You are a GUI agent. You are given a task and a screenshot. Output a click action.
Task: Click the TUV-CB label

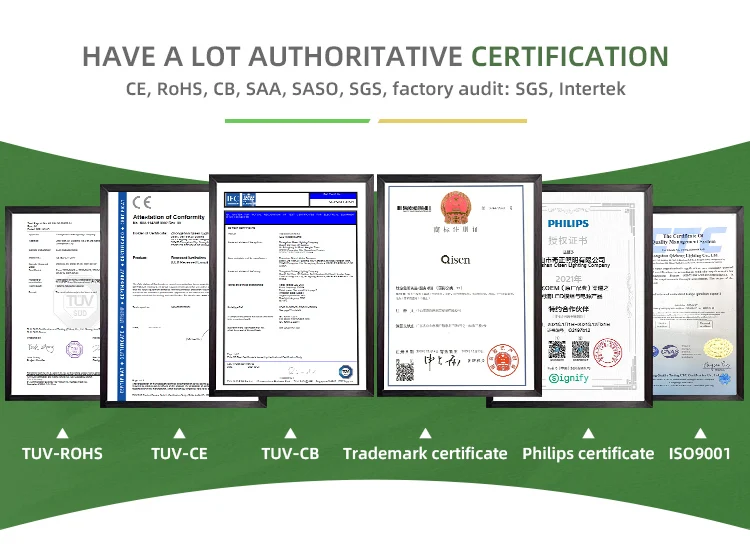(x=290, y=453)
